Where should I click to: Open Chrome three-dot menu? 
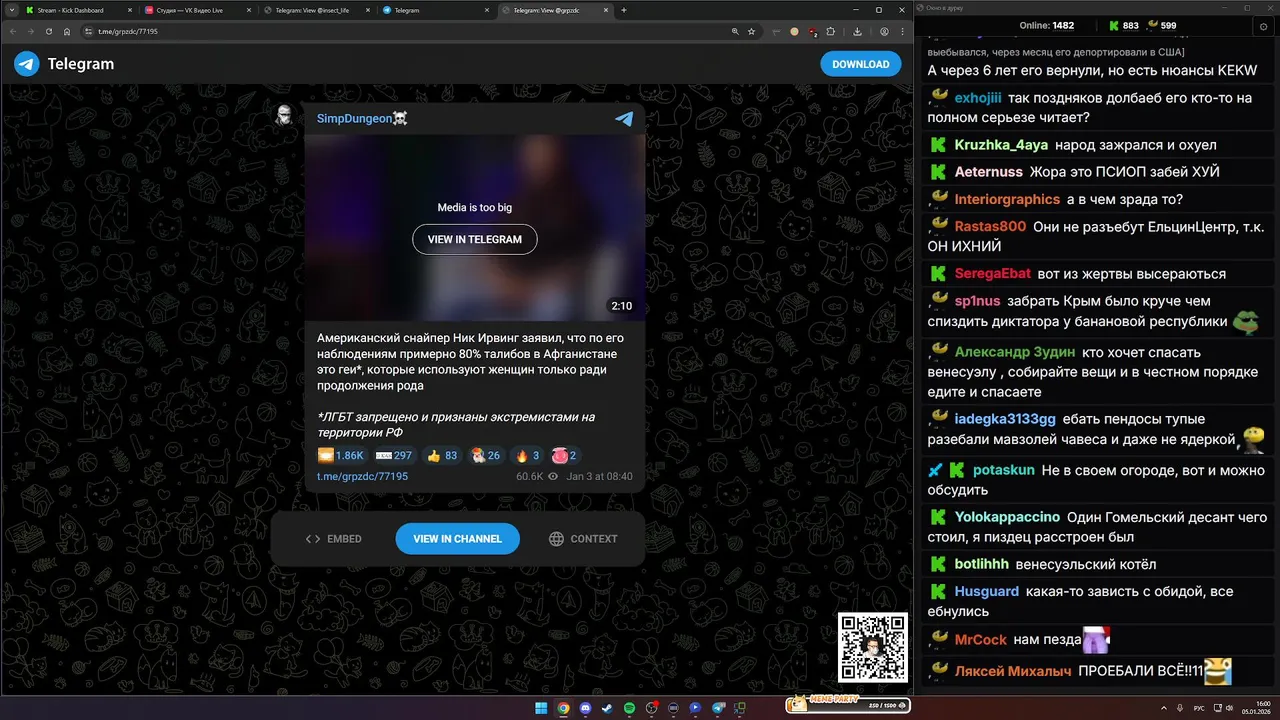[902, 31]
